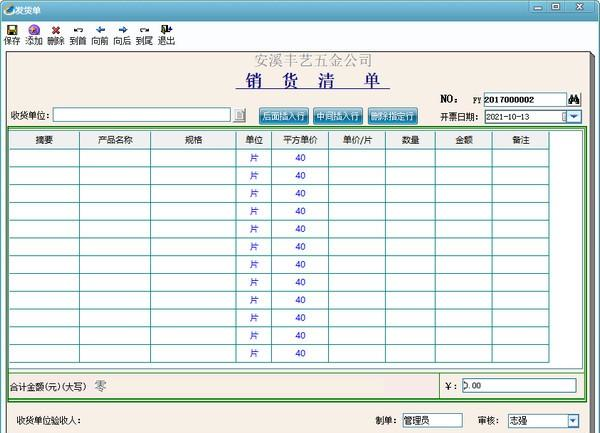Click the 销货清单 title text
The image size is (600, 433).
coord(313,80)
